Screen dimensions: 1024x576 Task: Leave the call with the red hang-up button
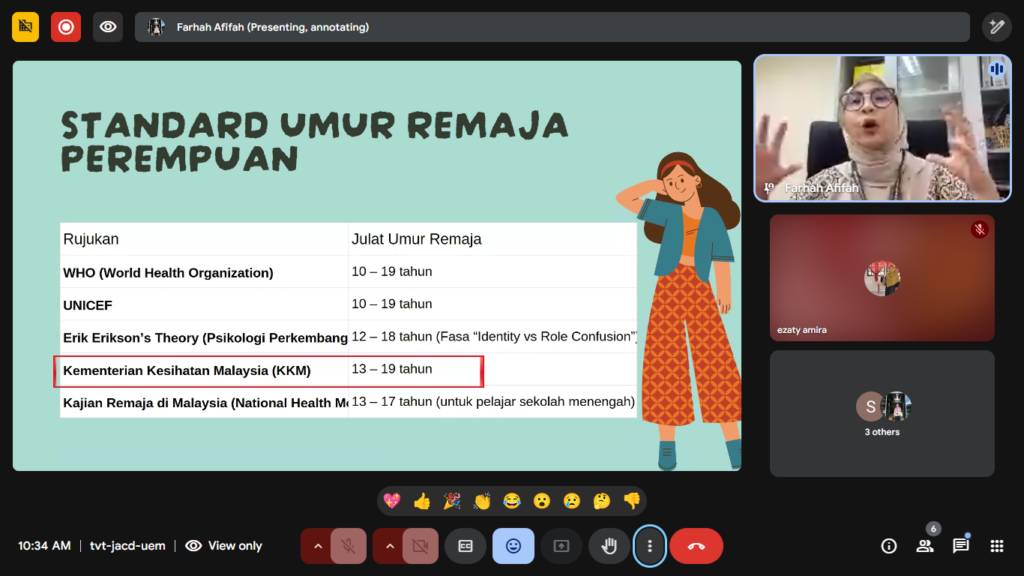click(696, 546)
